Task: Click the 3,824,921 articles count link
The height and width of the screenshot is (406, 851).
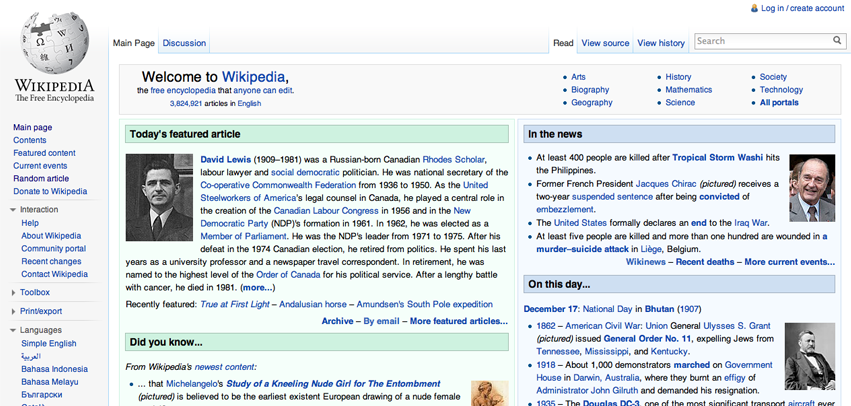Action: [x=186, y=103]
